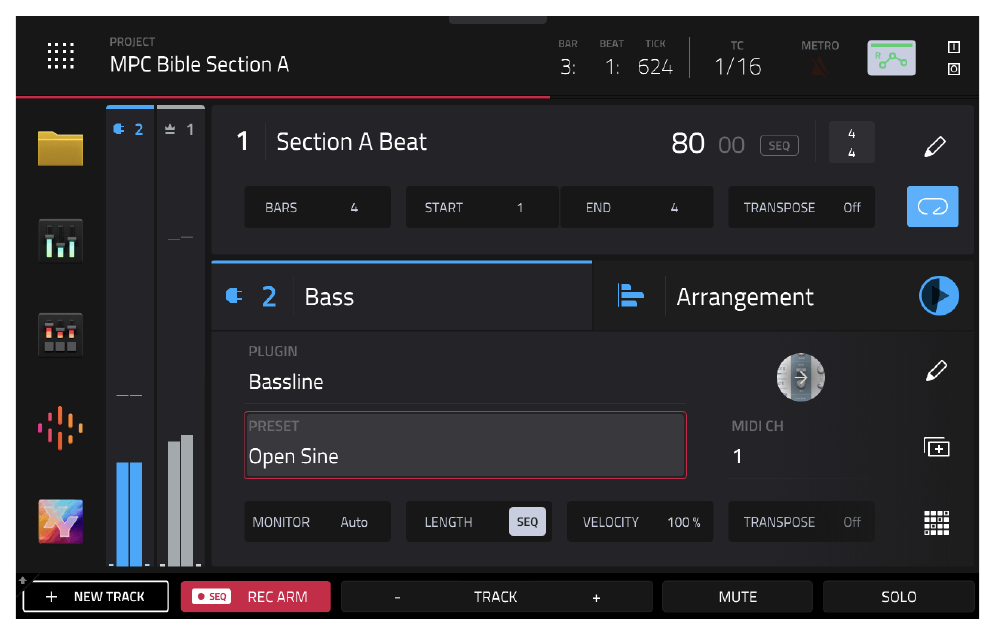Select the Section A Beat sequence name
This screenshot has width=996, height=636.
[351, 142]
